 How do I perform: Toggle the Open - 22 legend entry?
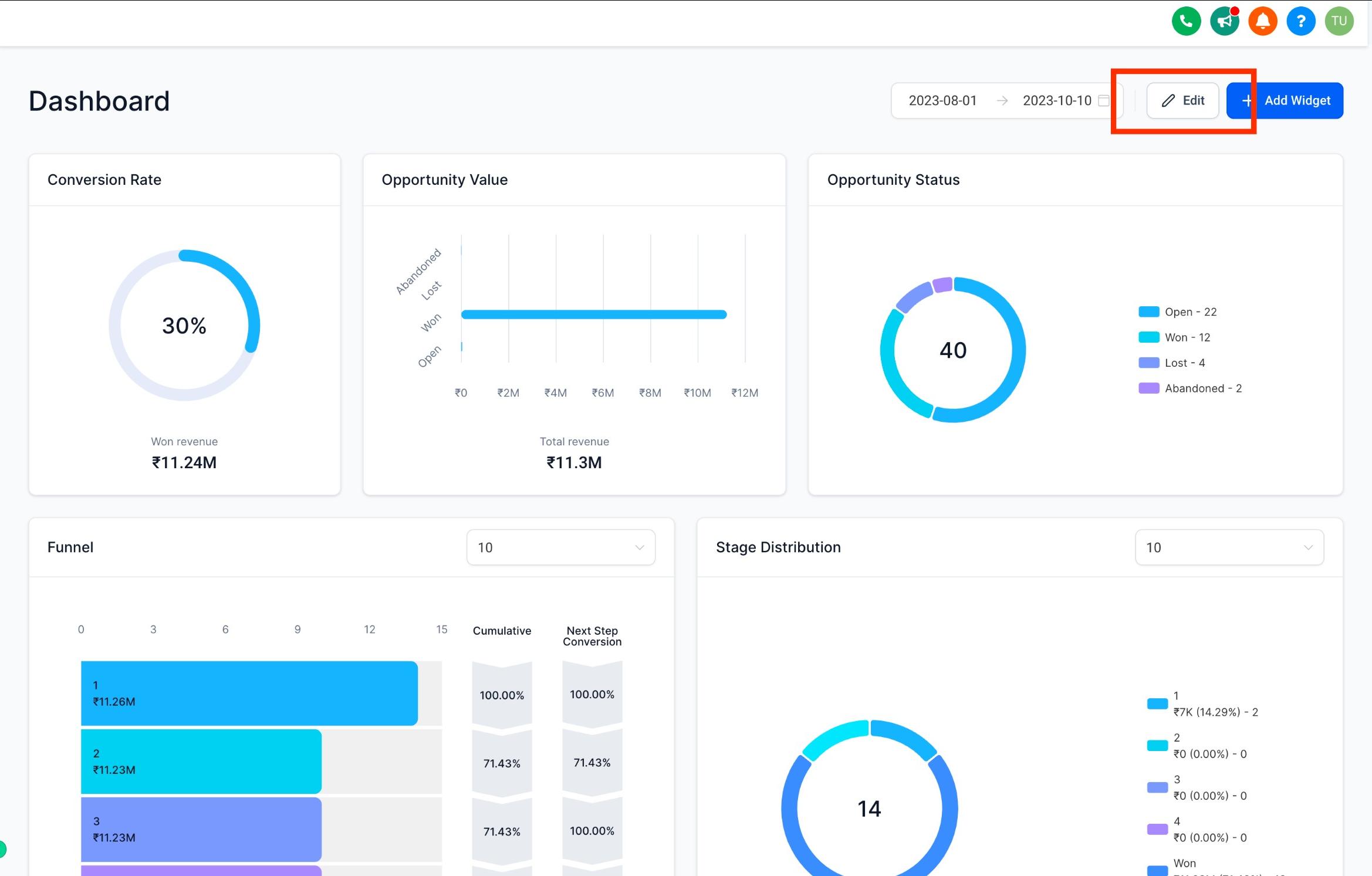coord(1177,312)
